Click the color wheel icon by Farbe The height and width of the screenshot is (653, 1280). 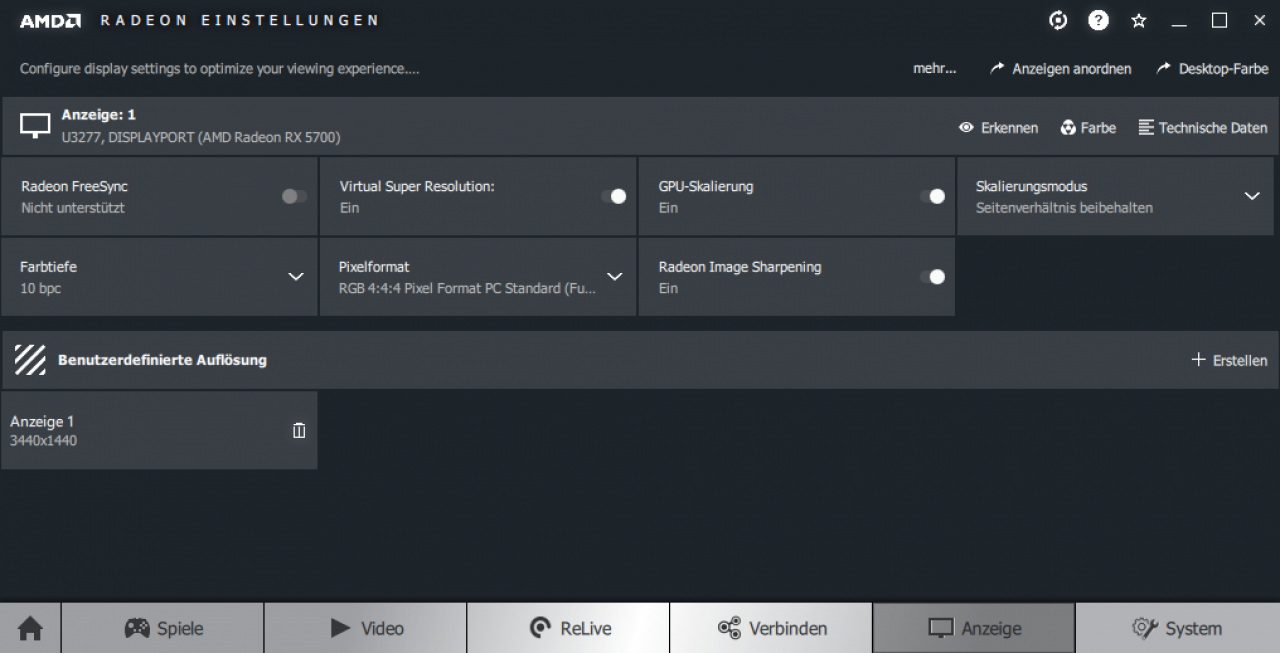tap(1068, 128)
